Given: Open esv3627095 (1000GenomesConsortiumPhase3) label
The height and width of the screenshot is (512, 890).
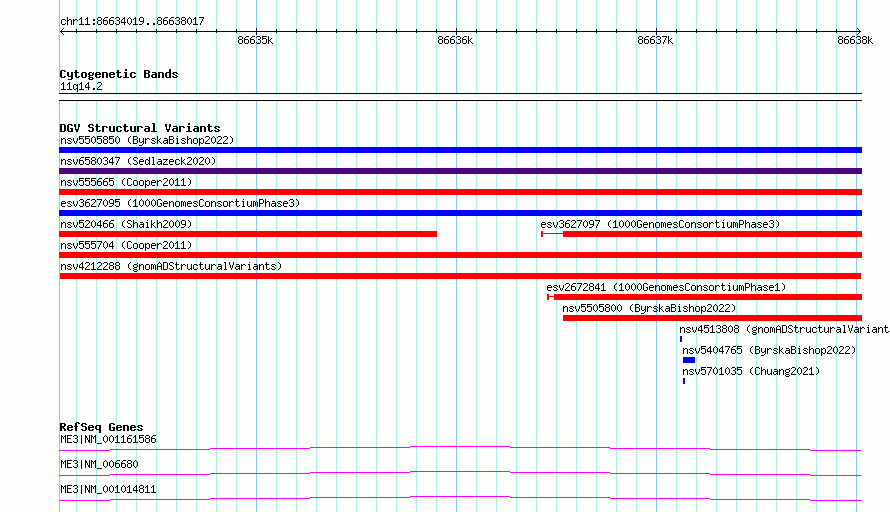Looking at the screenshot, I should [180, 203].
